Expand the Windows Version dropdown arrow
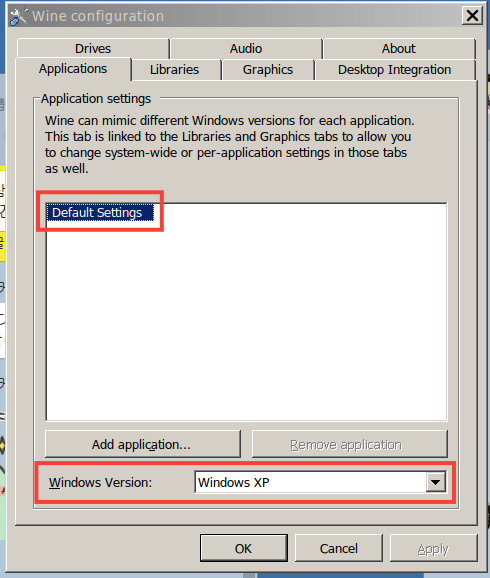 point(436,482)
